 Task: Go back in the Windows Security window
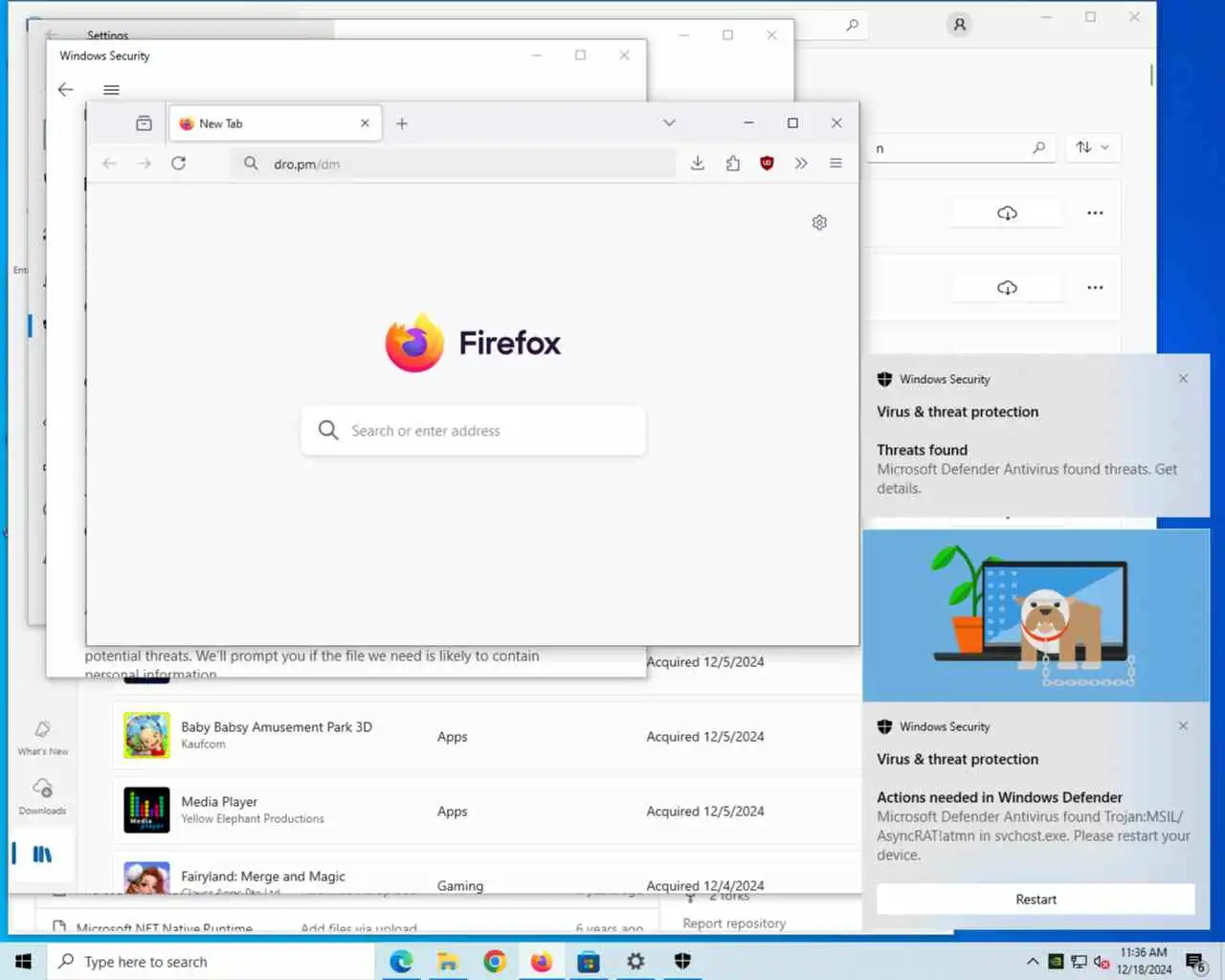point(65,89)
